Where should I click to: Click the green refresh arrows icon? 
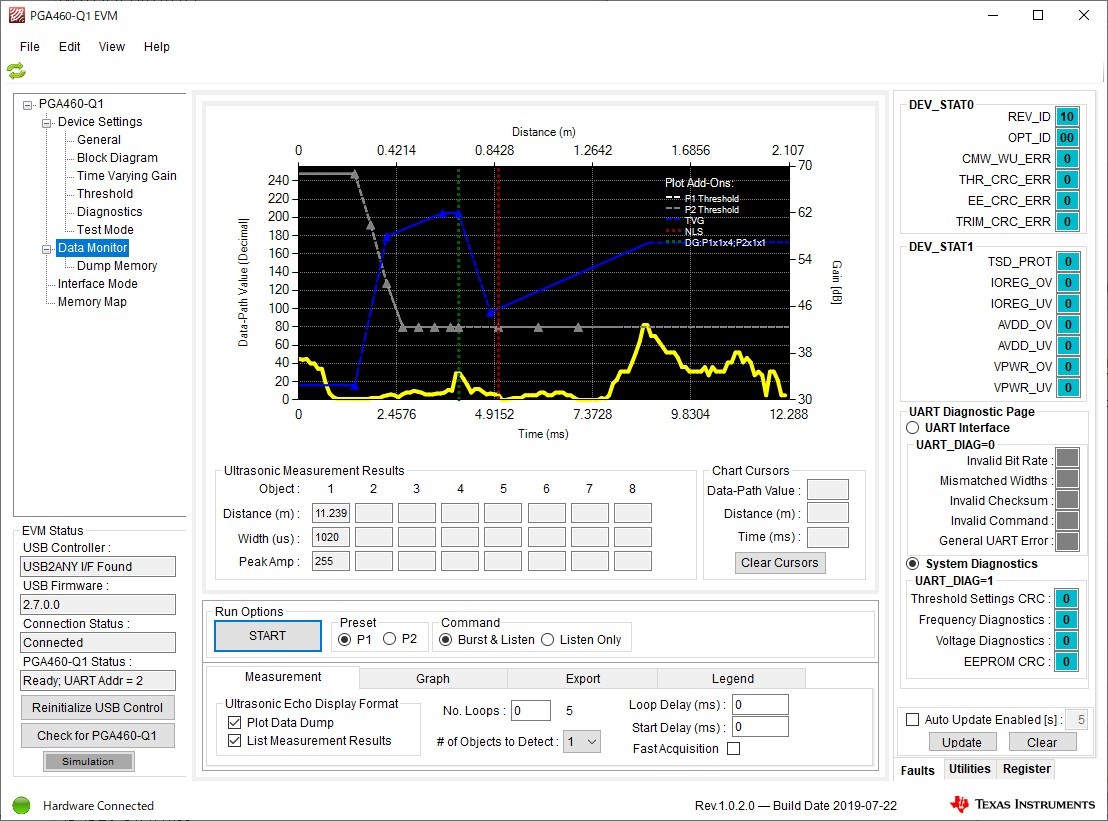[16, 71]
